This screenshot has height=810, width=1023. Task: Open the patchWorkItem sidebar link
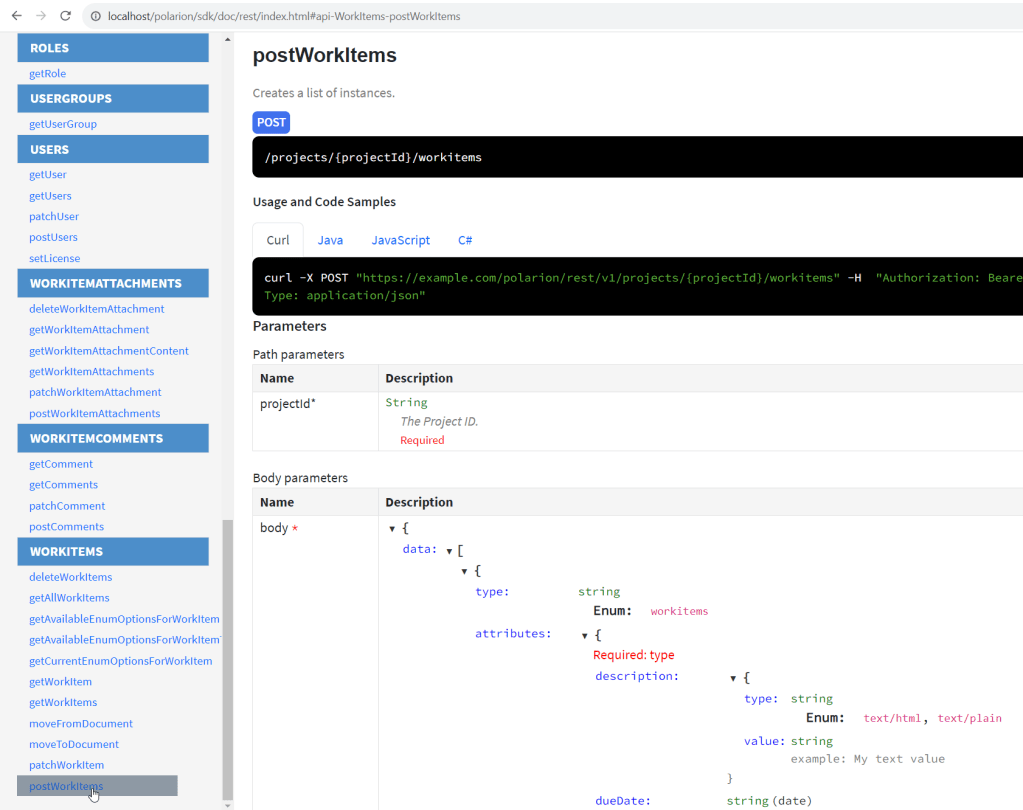click(x=66, y=765)
